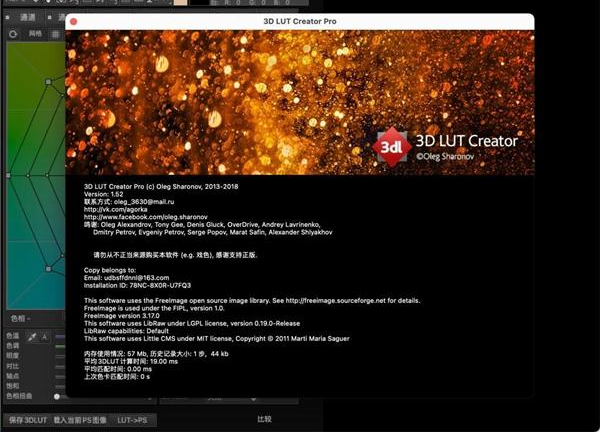Click the LUT->PS button
The image size is (600, 432).
[132, 420]
